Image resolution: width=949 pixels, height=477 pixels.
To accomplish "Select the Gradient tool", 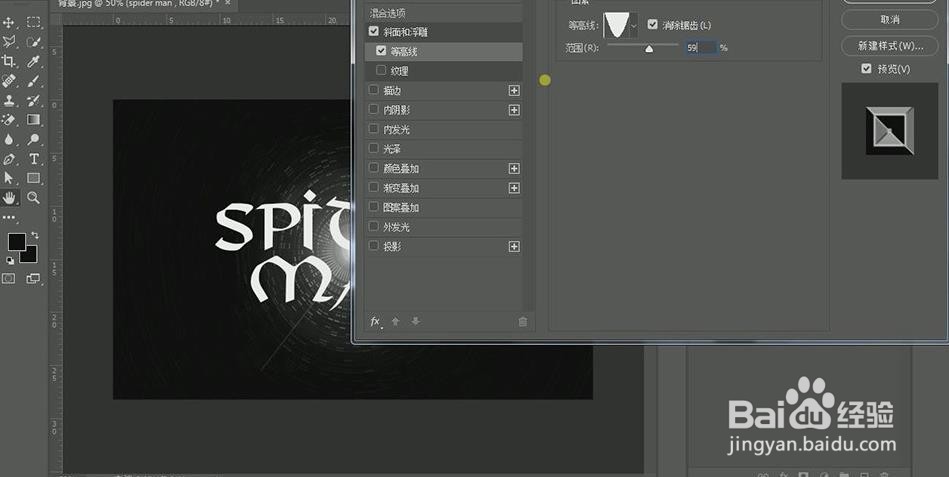I will 34,120.
